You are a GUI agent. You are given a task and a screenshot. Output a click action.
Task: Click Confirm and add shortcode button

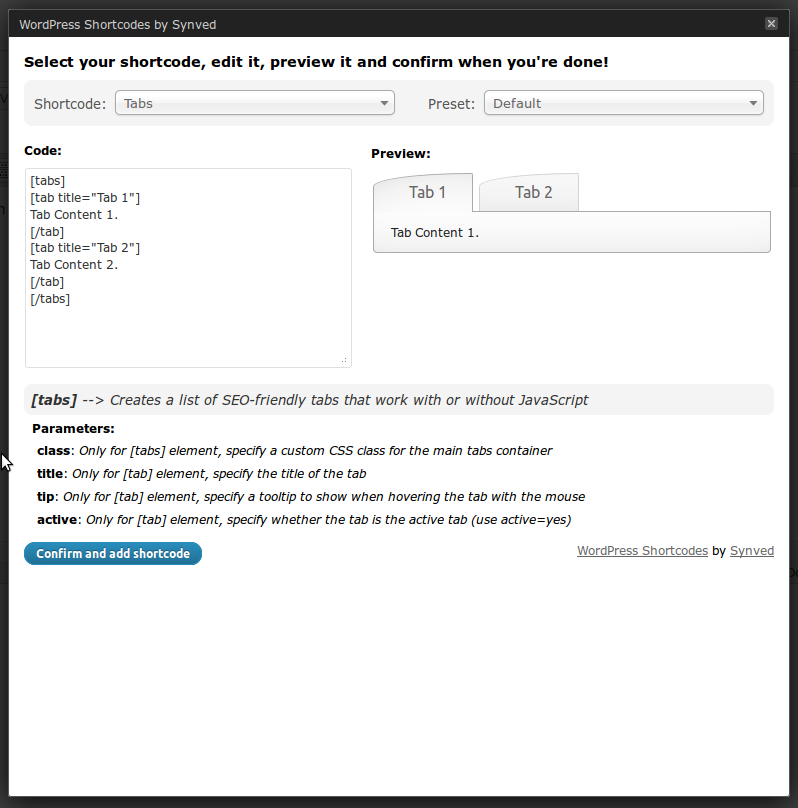pos(113,553)
